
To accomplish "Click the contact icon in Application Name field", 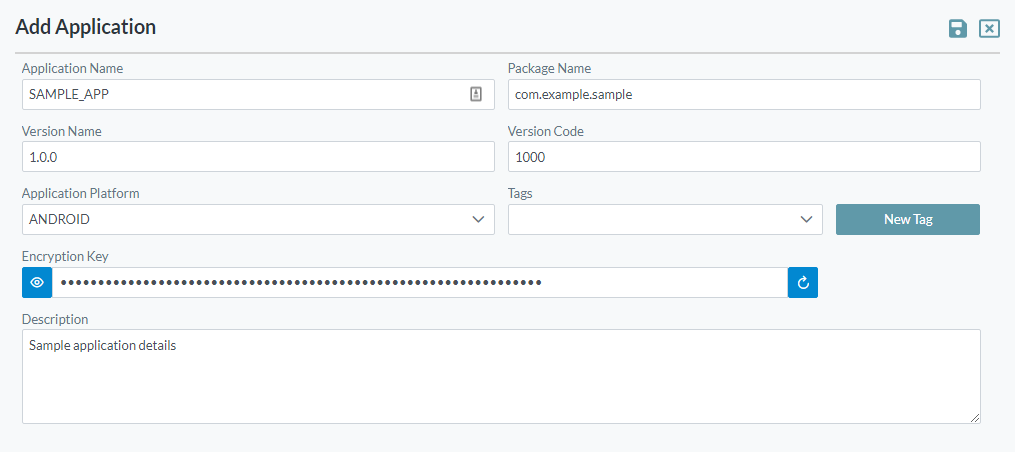I will tap(476, 94).
